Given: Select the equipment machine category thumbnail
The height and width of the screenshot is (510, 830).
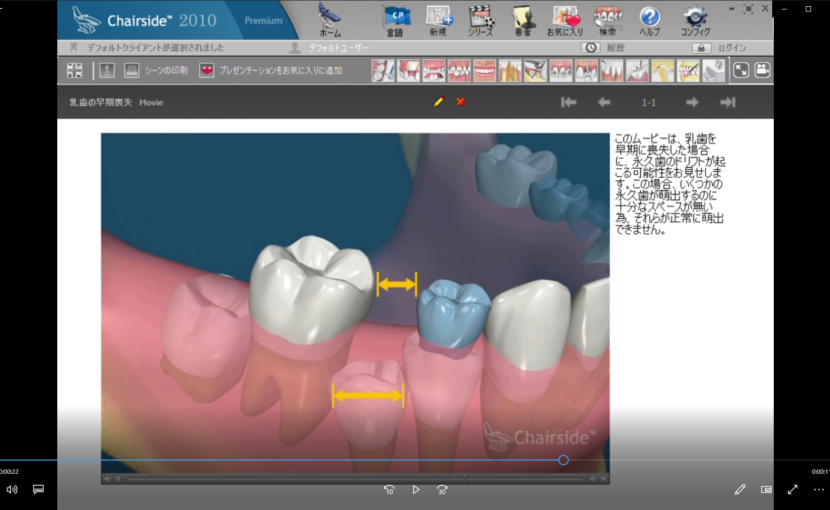Looking at the screenshot, I should point(713,70).
